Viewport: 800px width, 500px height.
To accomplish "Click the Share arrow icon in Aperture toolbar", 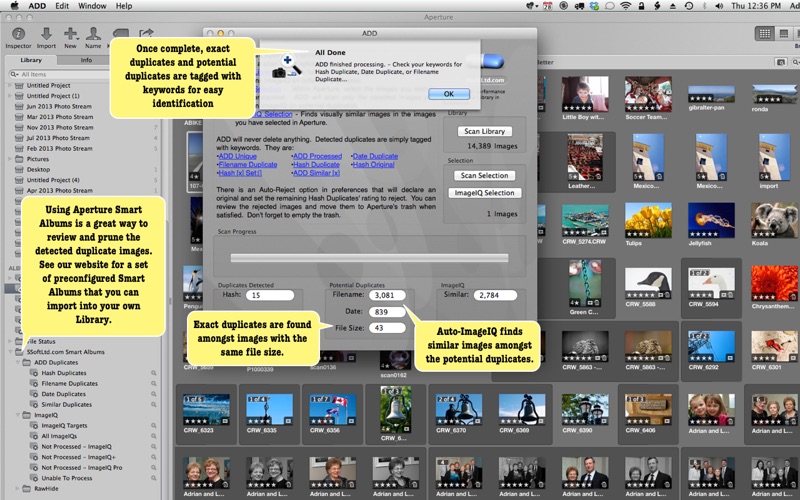I will tap(146, 33).
